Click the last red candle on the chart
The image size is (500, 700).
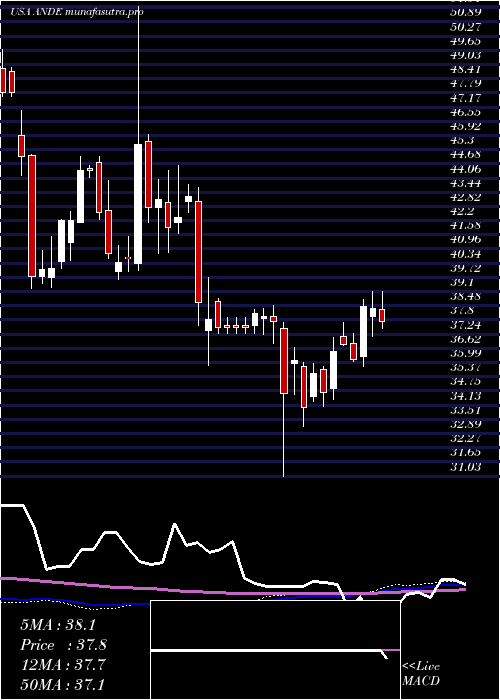[382, 315]
